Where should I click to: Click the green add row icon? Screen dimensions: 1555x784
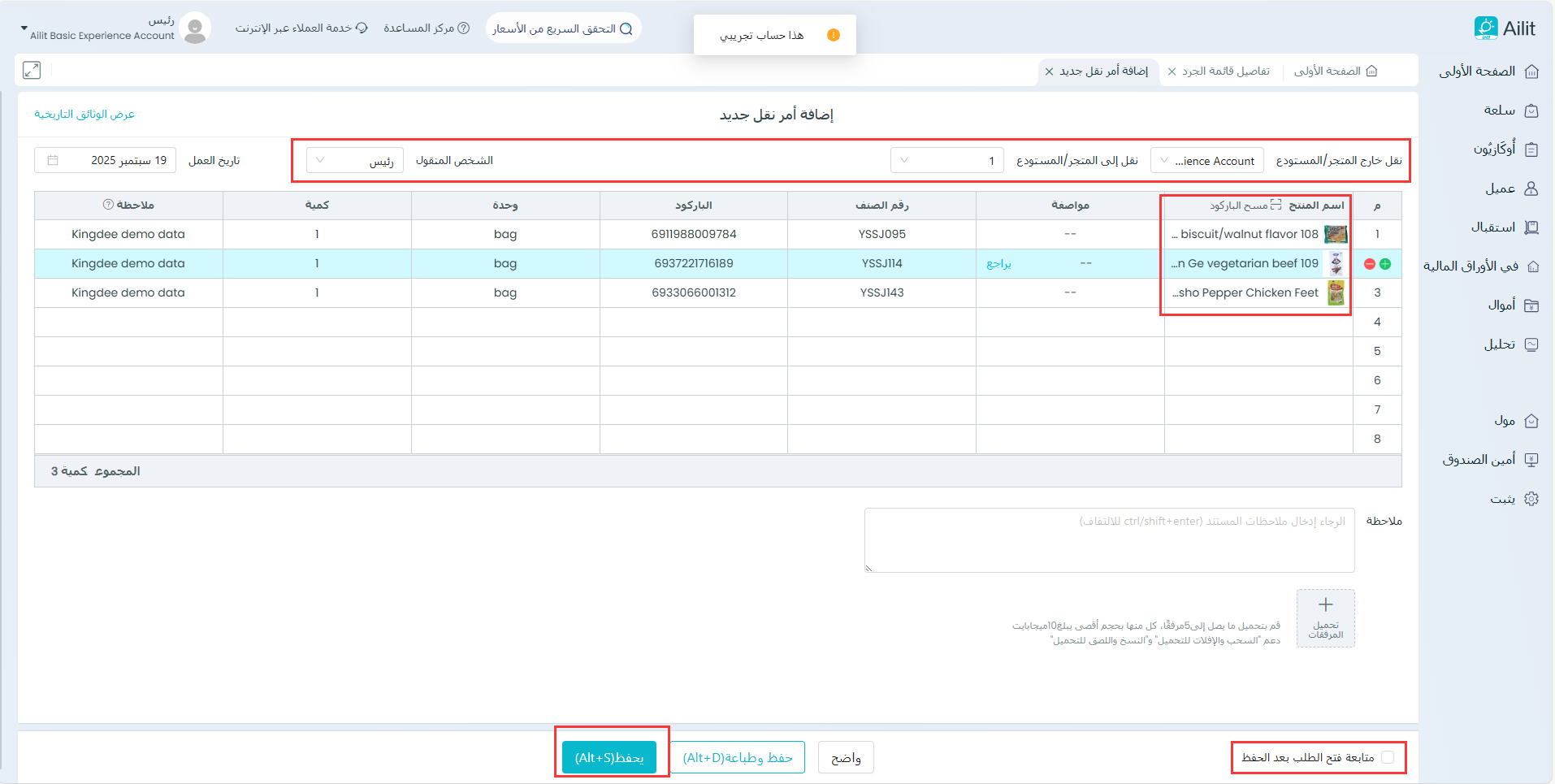[1385, 264]
